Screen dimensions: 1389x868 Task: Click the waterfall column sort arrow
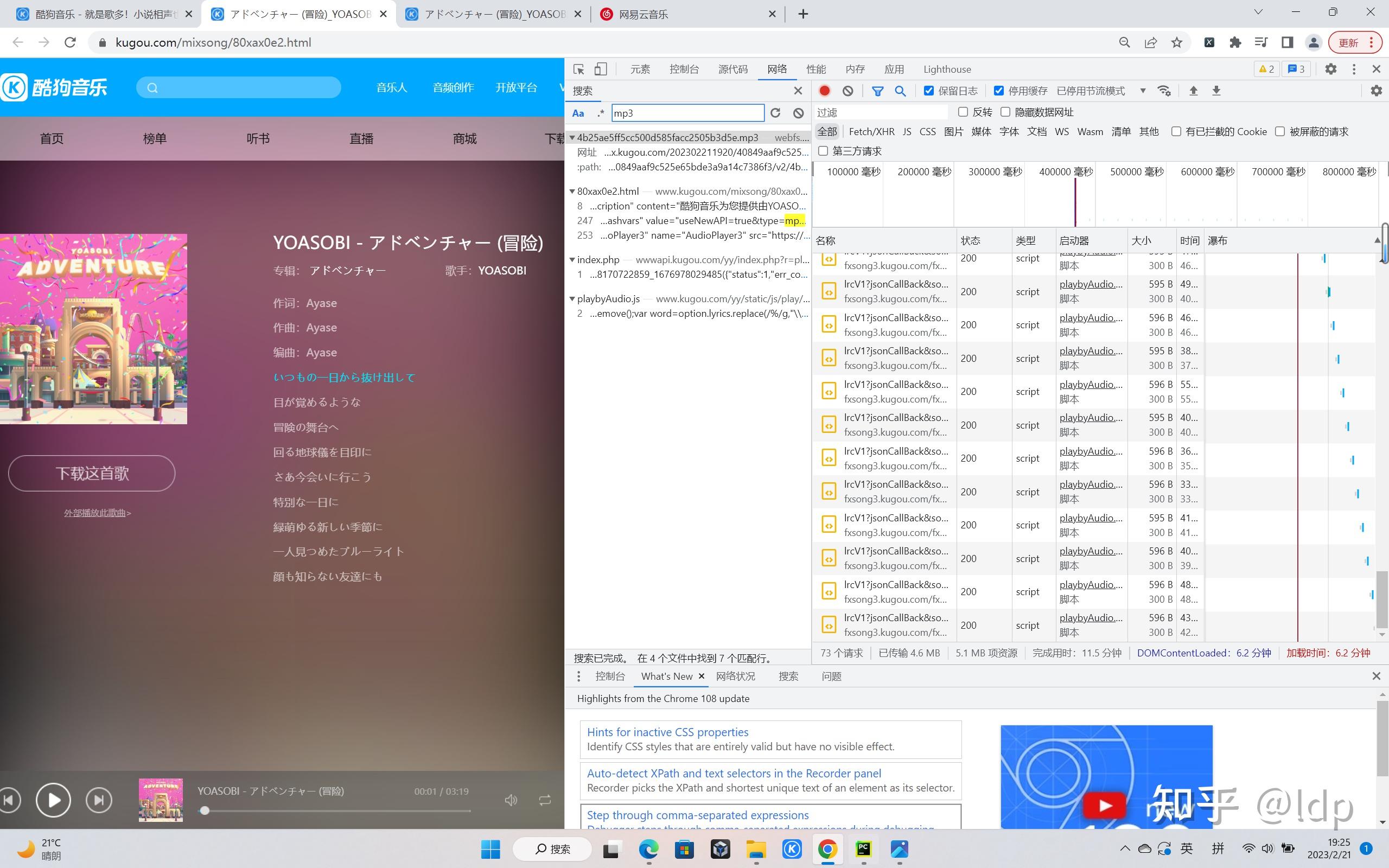tap(1377, 240)
